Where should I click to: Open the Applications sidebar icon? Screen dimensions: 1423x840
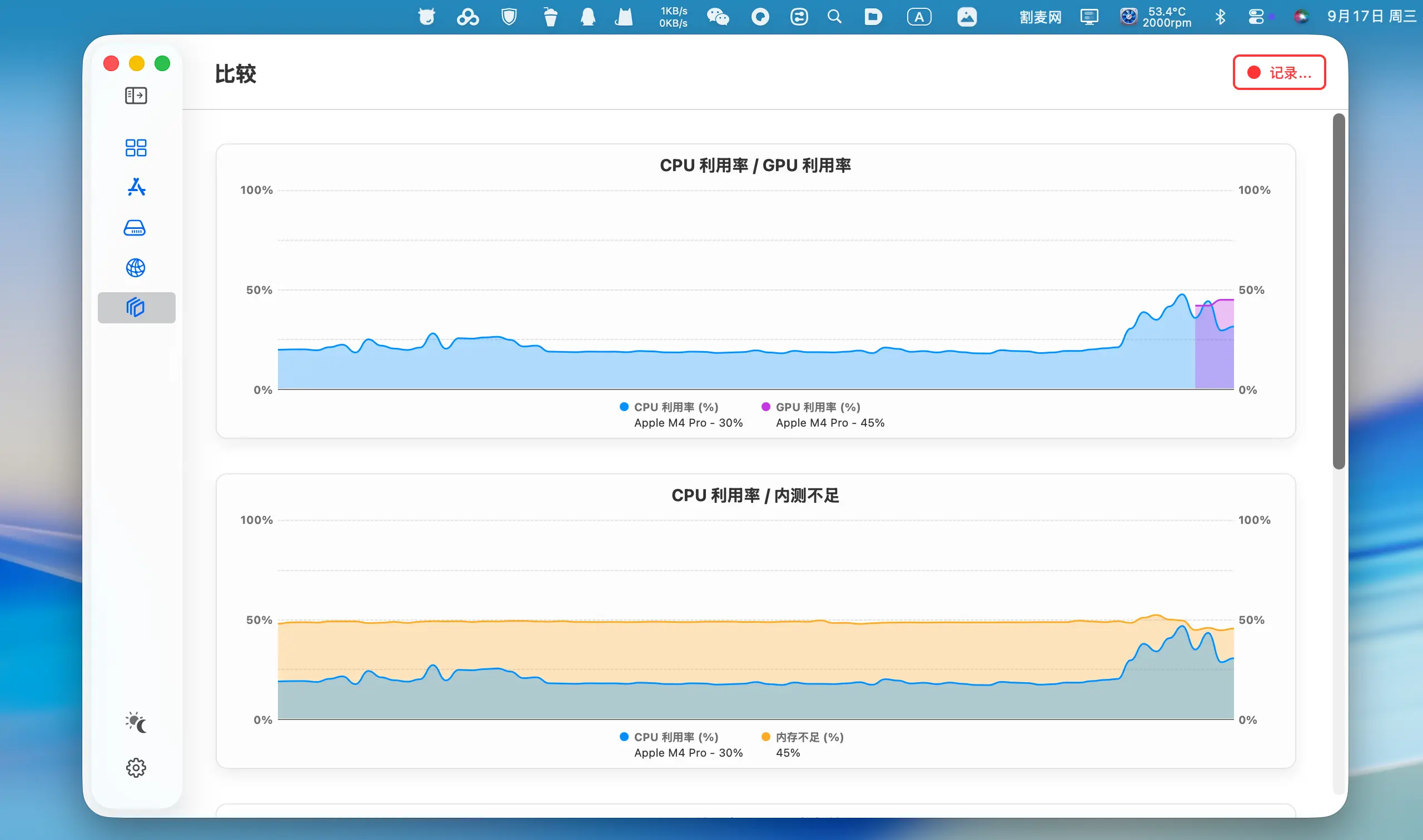pyautogui.click(x=136, y=187)
